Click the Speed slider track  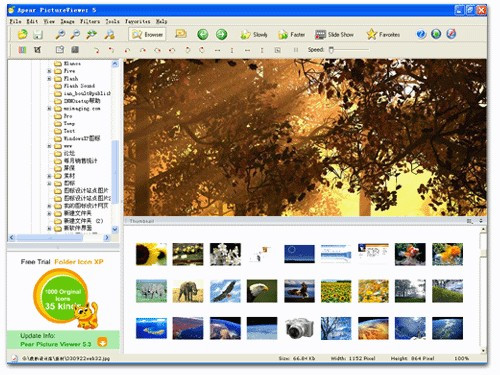click(349, 50)
